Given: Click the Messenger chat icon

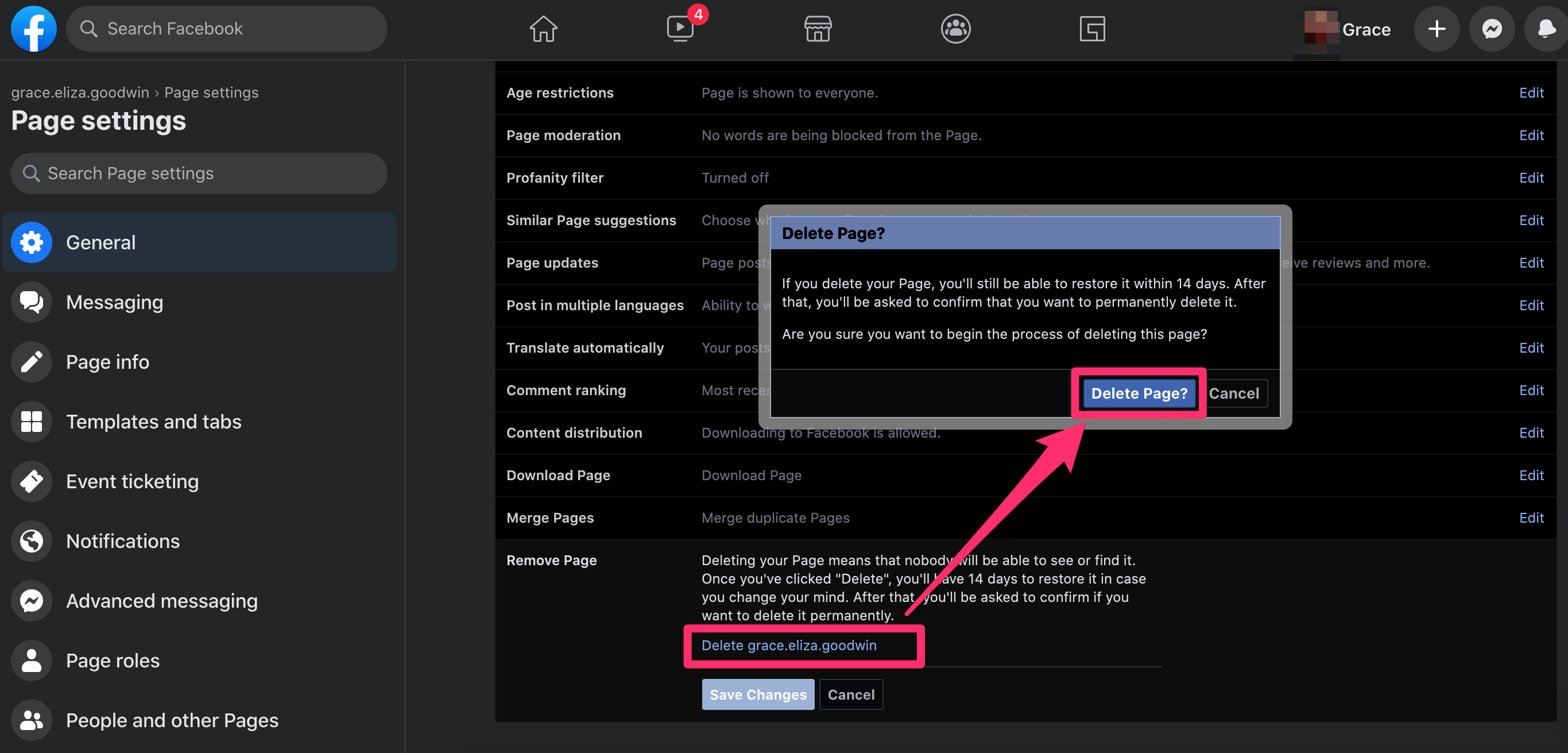Looking at the screenshot, I should [1491, 28].
